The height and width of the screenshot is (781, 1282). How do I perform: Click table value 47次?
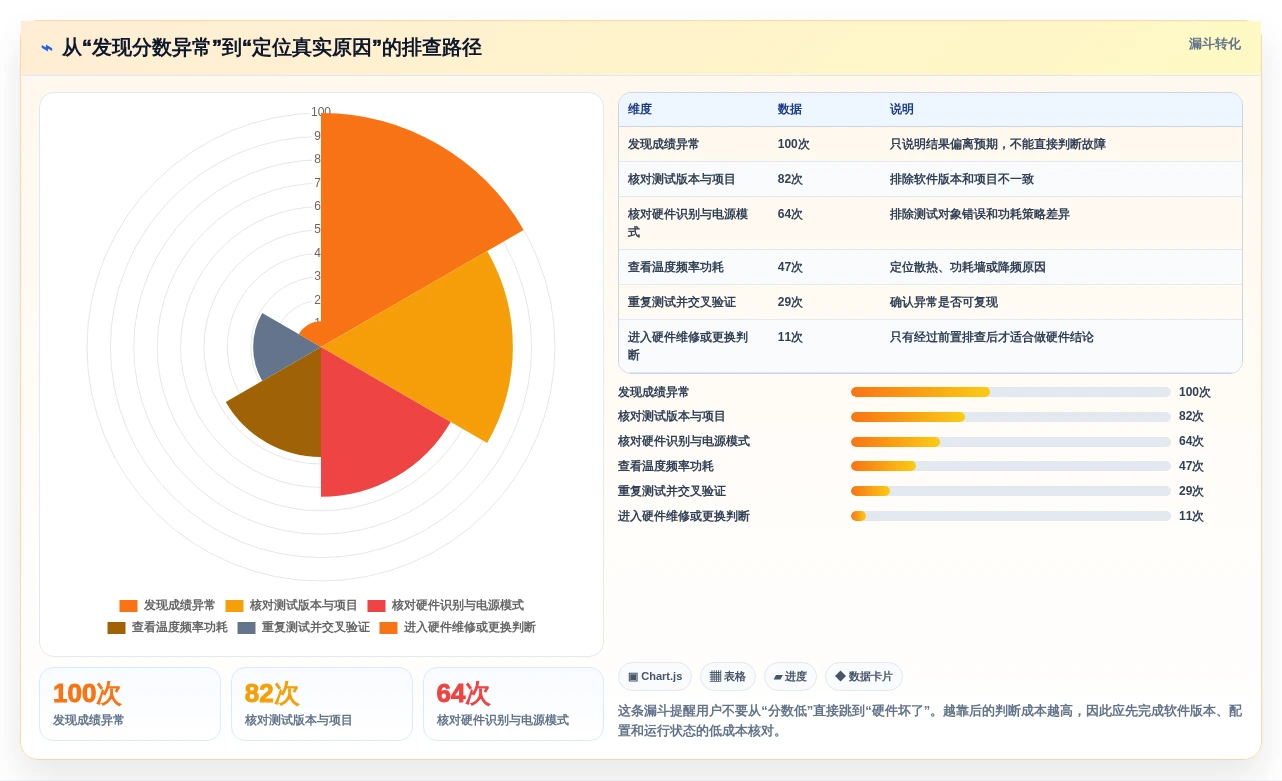[x=790, y=268]
